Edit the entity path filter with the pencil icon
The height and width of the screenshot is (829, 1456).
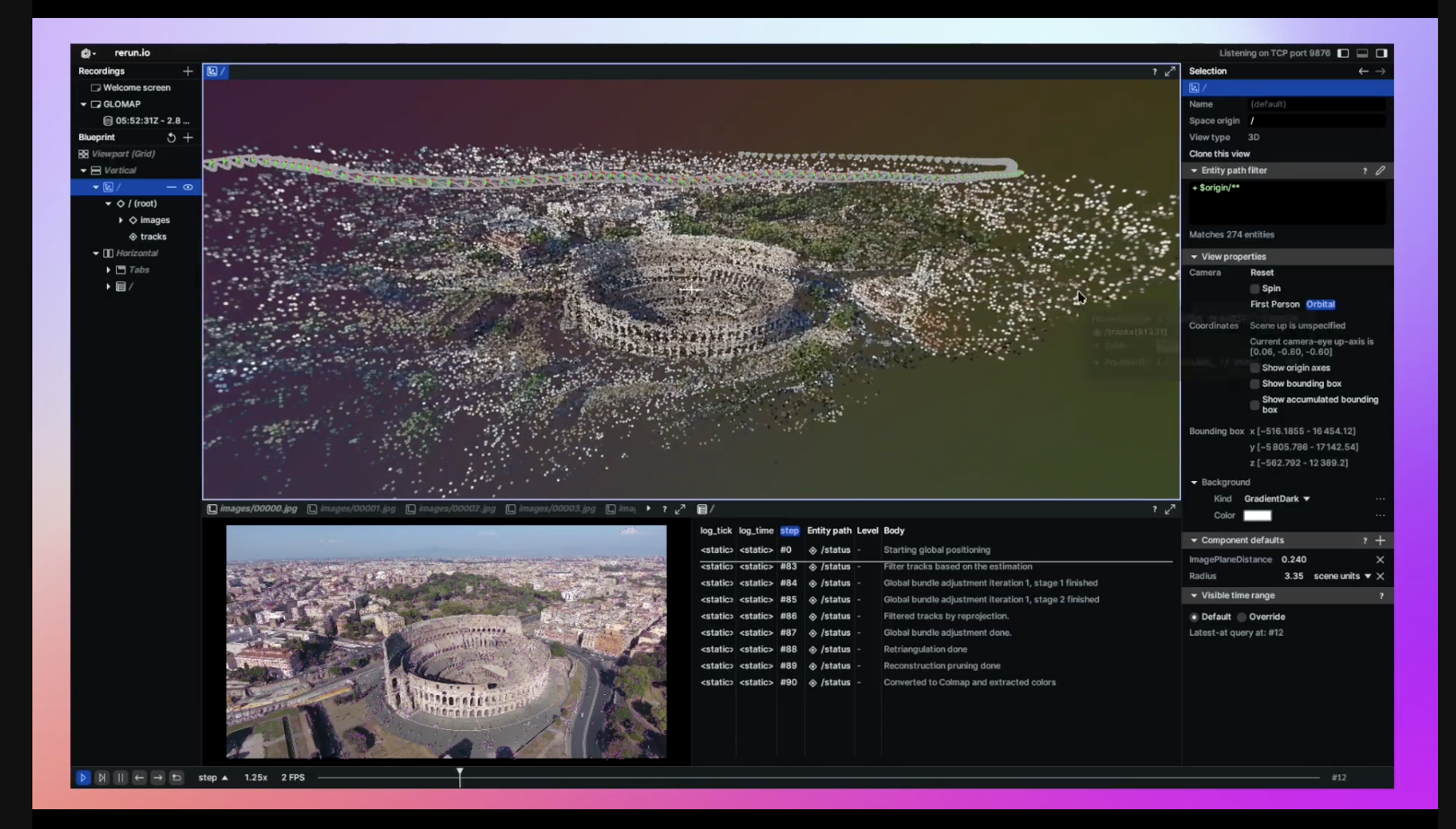(1380, 170)
